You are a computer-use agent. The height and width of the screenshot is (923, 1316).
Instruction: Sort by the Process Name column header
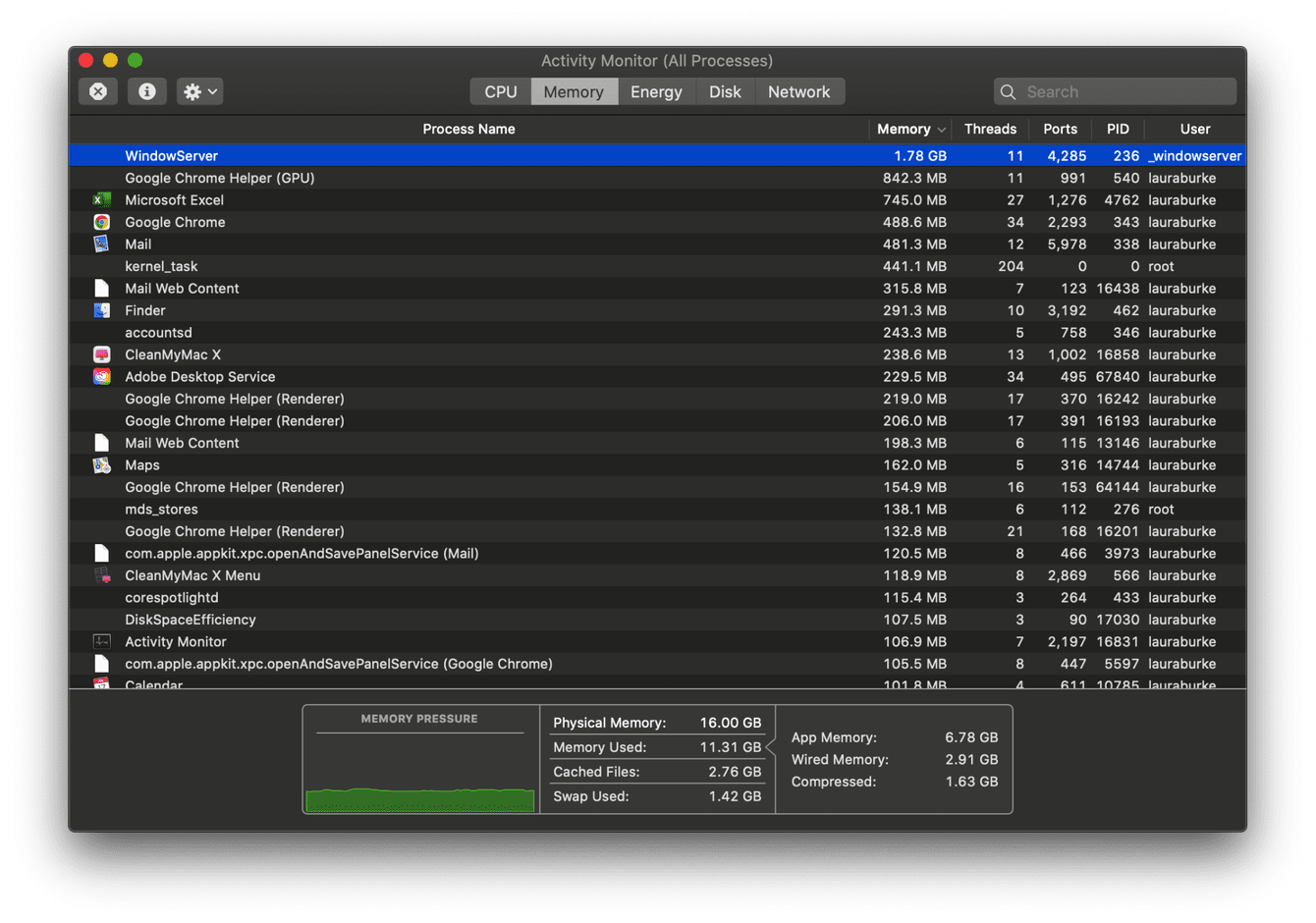(468, 129)
